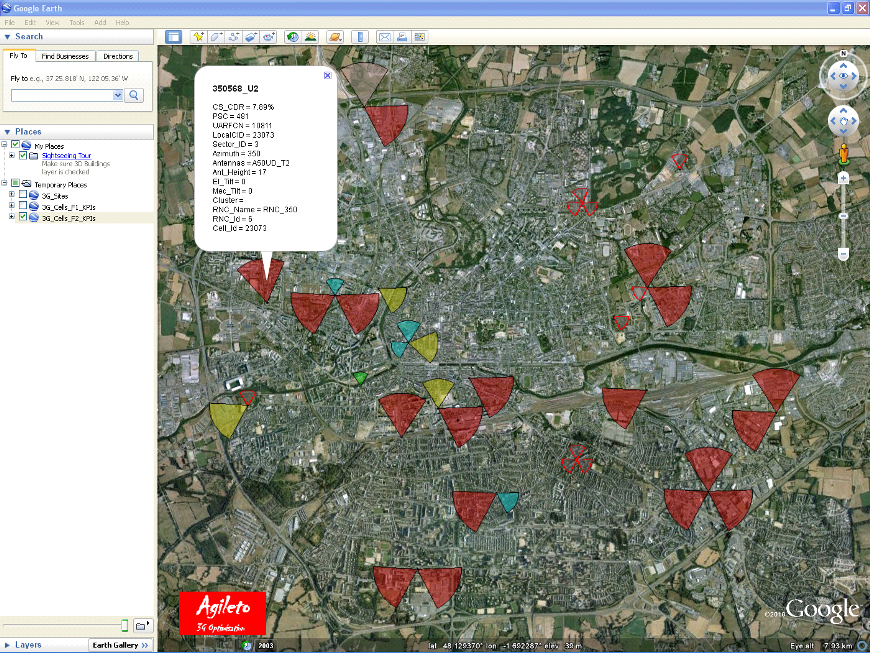Switch to the Directions tab
The image size is (870, 653).
click(118, 56)
